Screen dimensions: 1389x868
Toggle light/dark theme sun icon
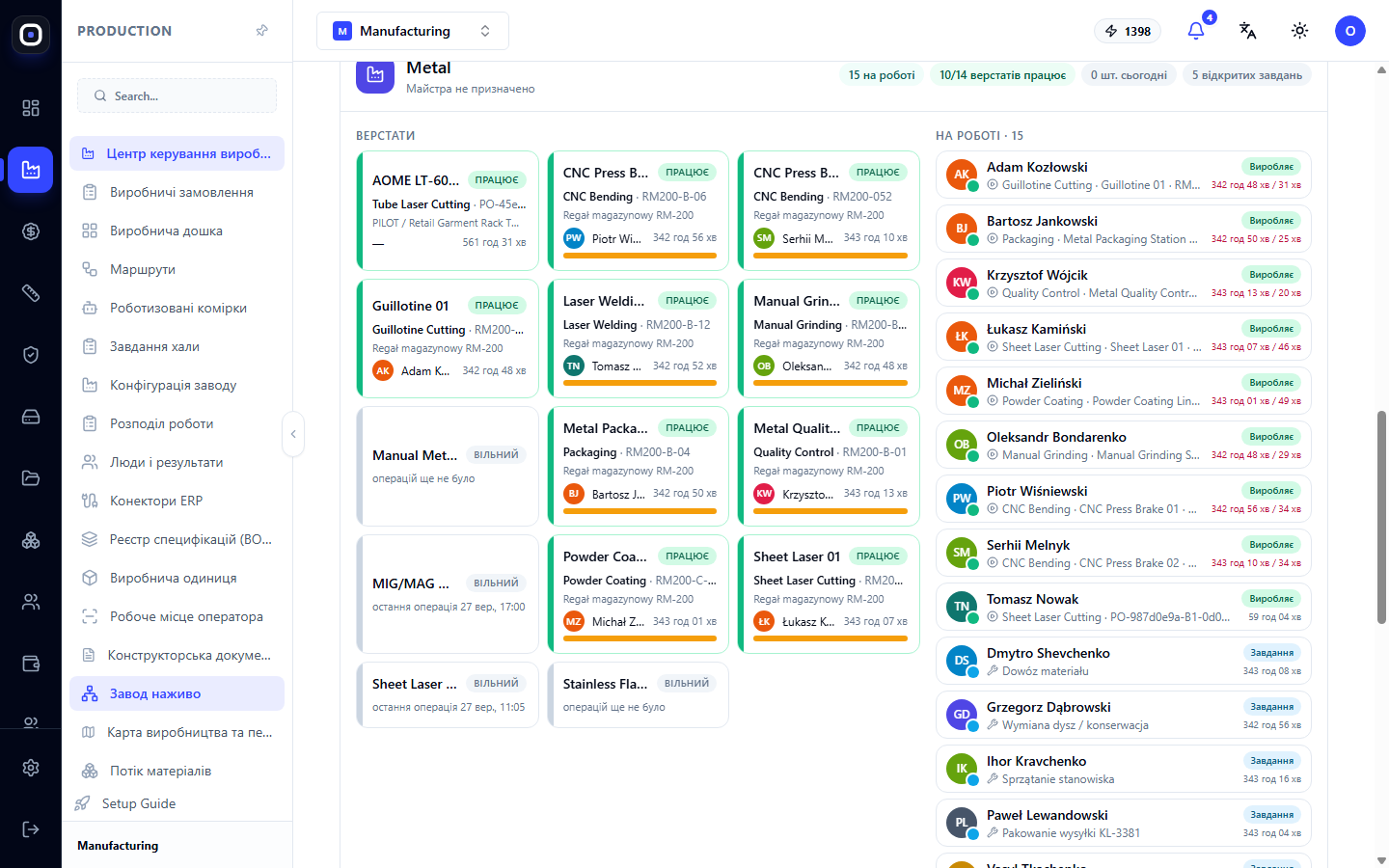point(1300,31)
